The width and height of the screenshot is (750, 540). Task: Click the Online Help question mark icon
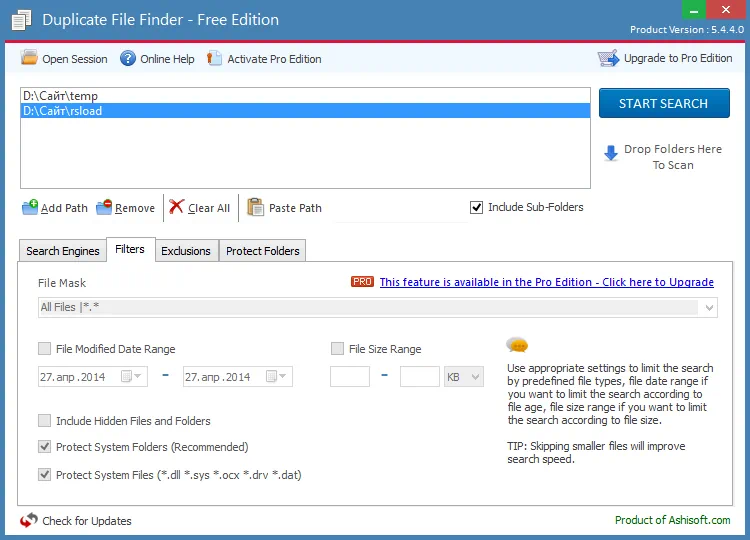(x=128, y=58)
